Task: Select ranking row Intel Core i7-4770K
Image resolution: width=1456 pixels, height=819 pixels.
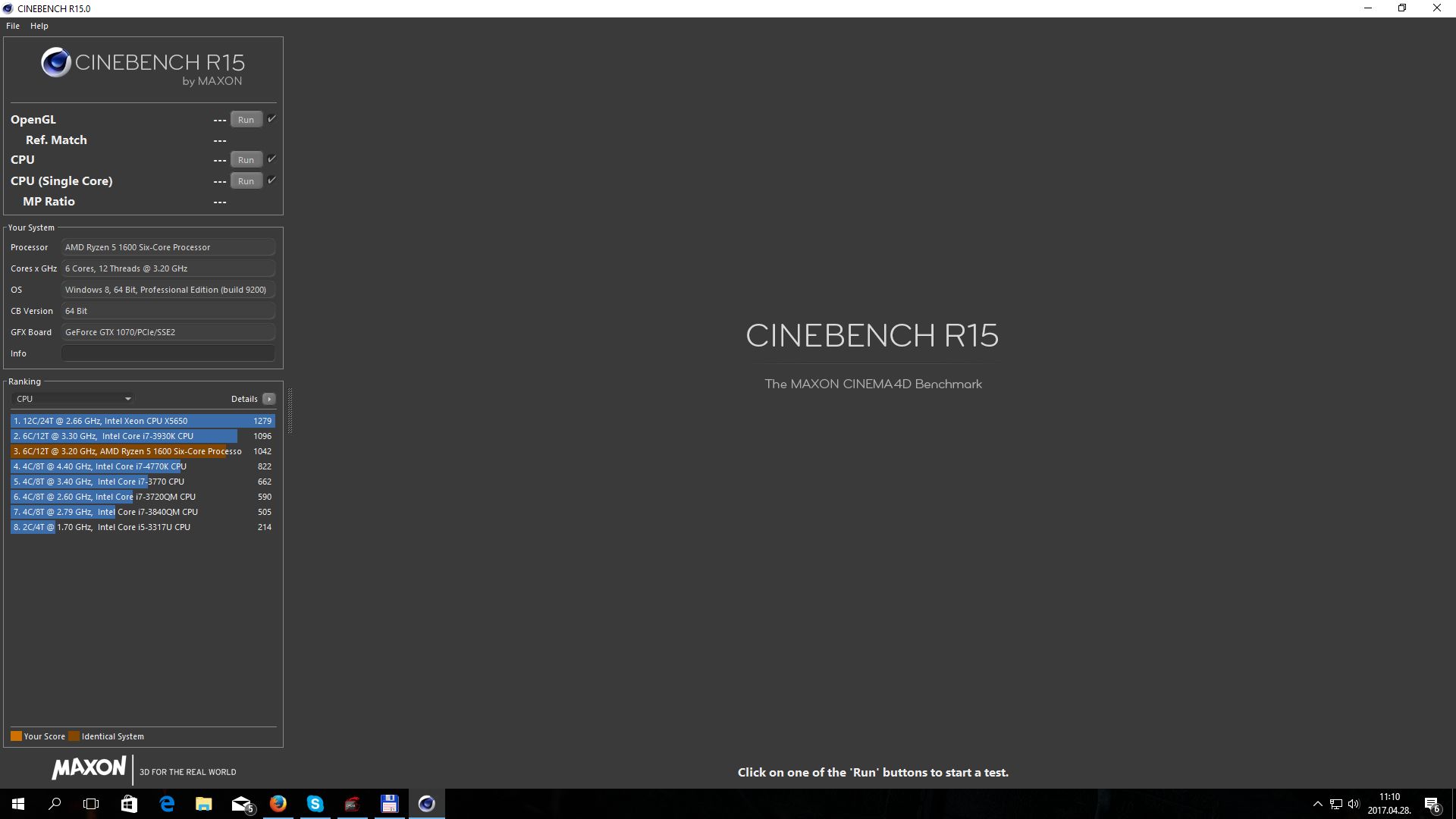Action: tap(143, 466)
